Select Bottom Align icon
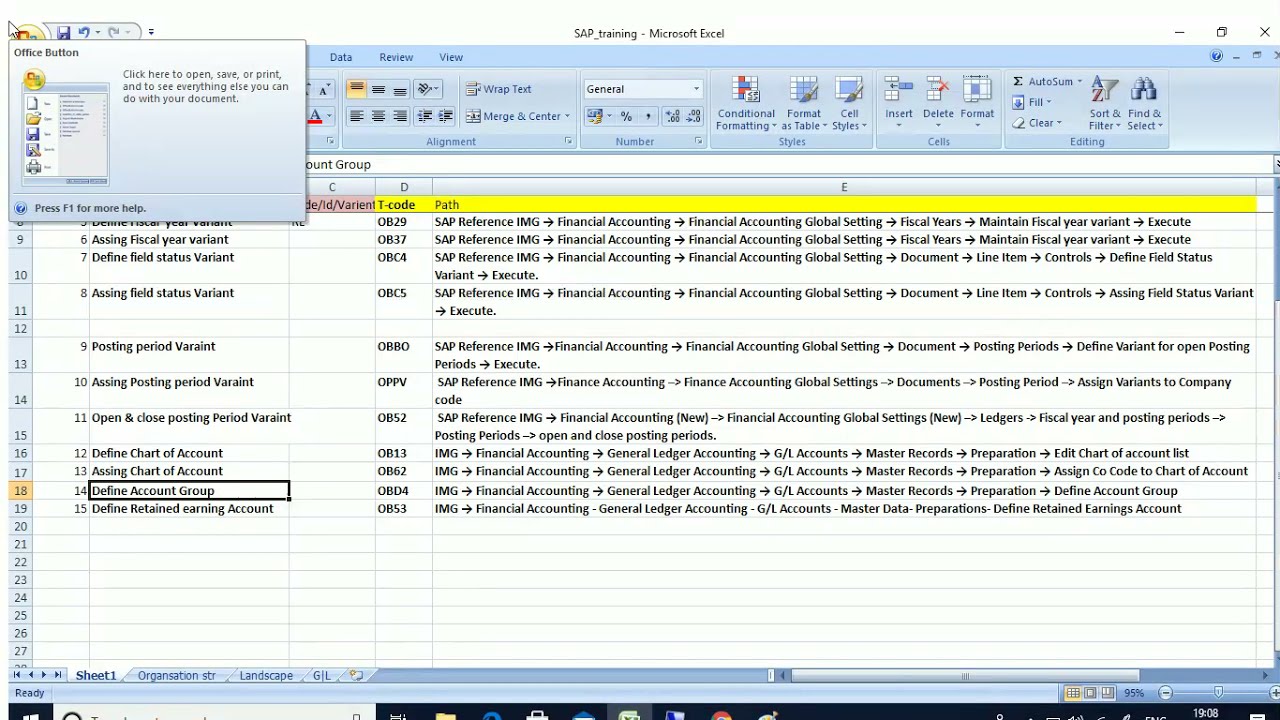This screenshot has height=720, width=1280. (400, 89)
